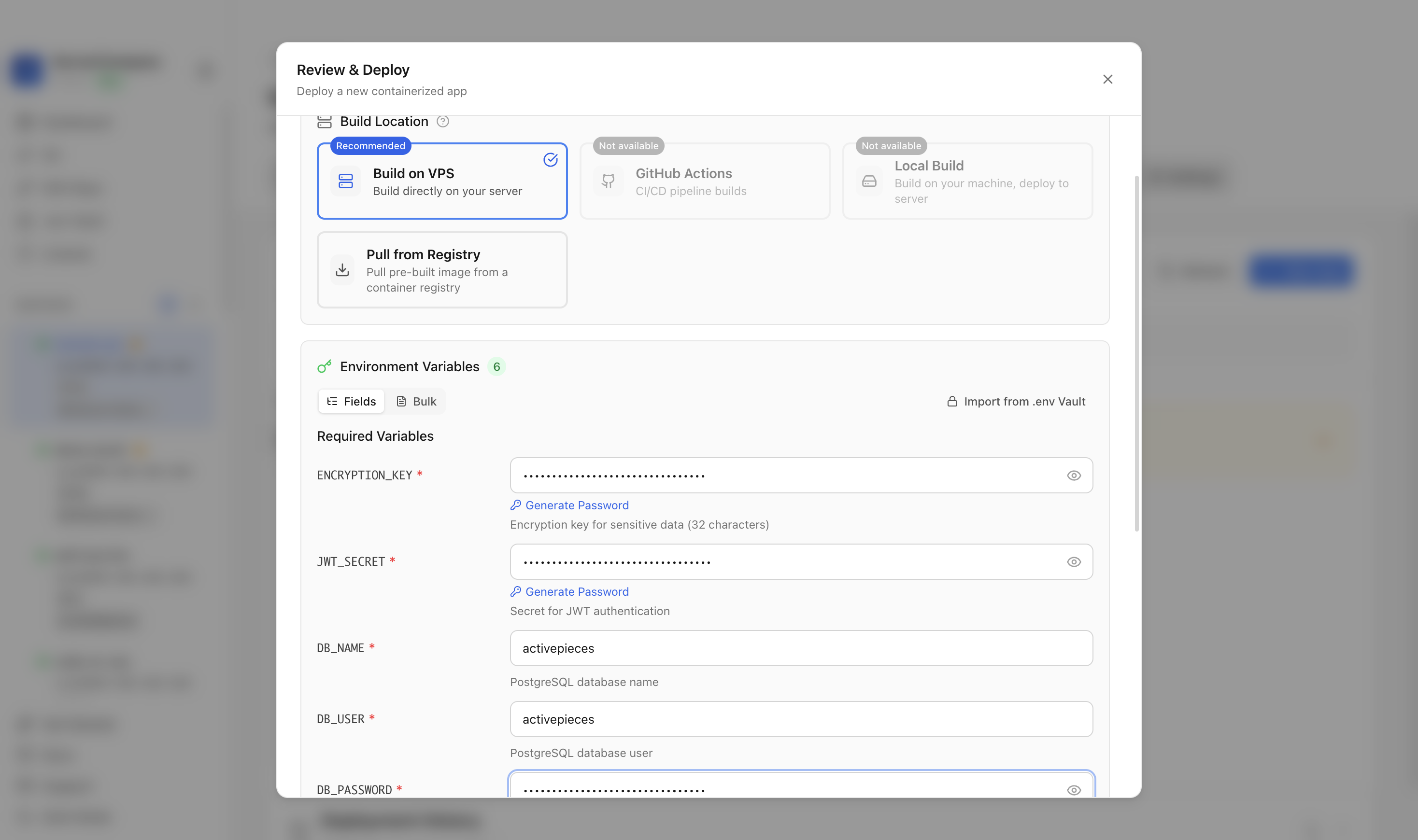
Task: Select the GitHub Actions build option
Action: [705, 181]
